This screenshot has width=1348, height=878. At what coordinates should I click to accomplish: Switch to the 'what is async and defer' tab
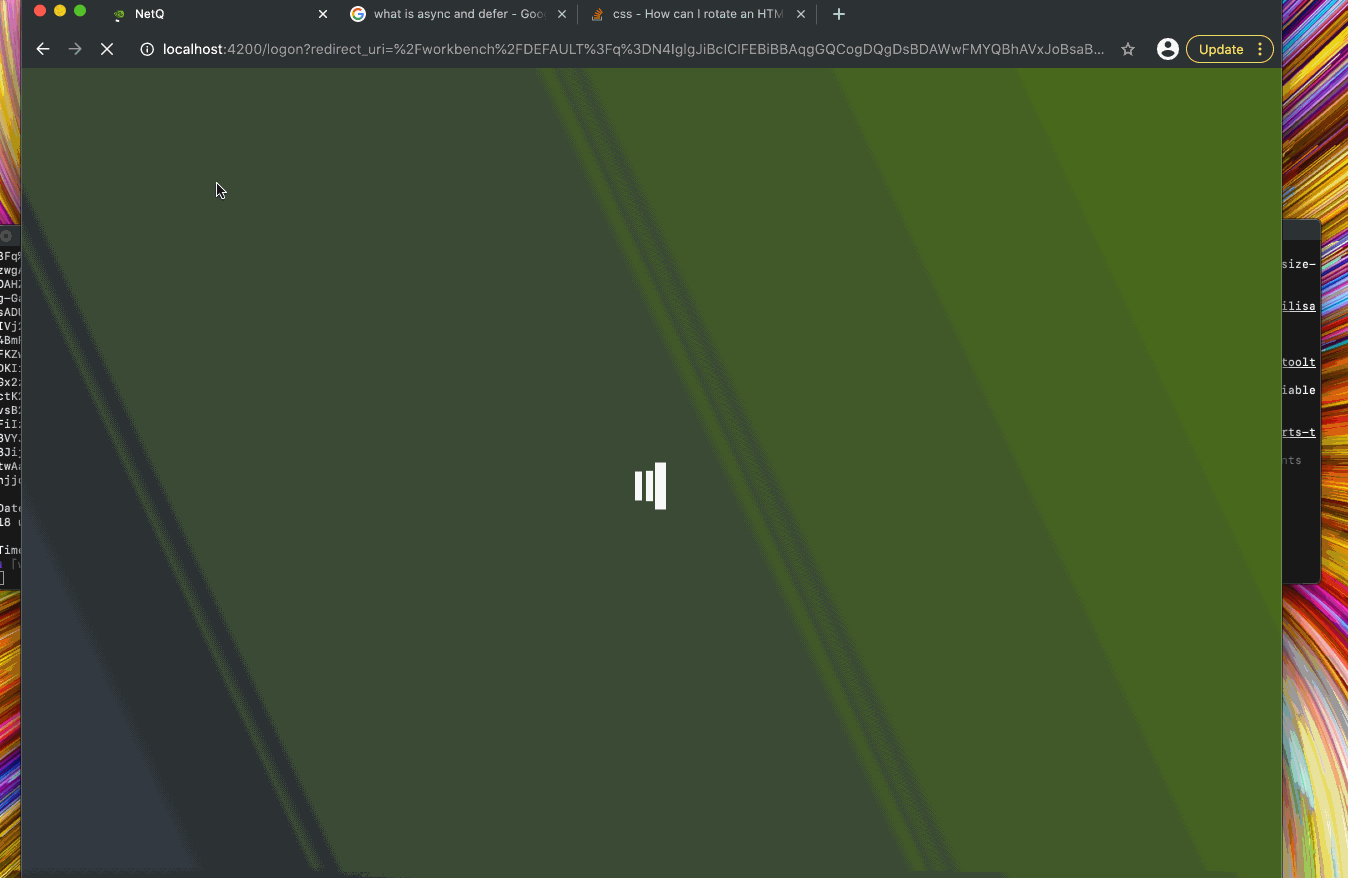click(458, 14)
